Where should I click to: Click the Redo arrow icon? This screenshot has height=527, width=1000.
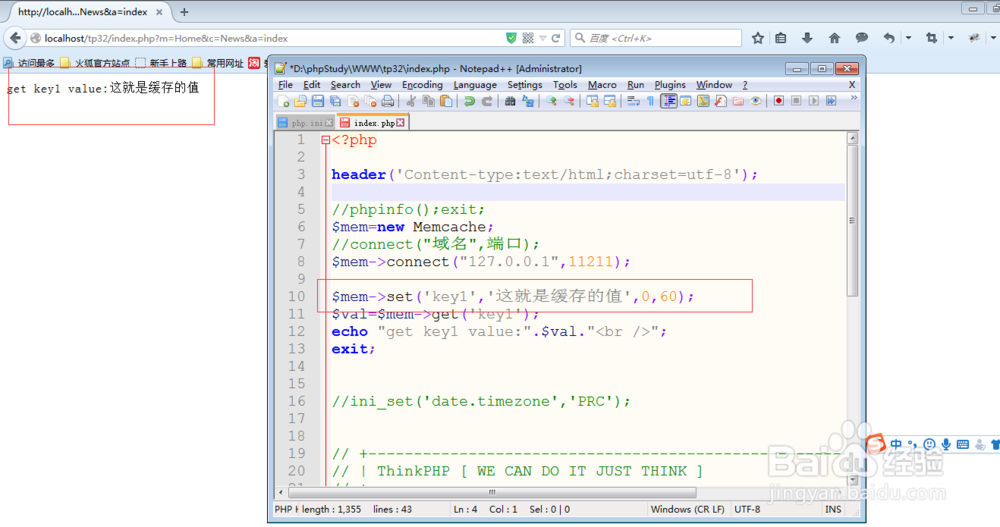[487, 101]
